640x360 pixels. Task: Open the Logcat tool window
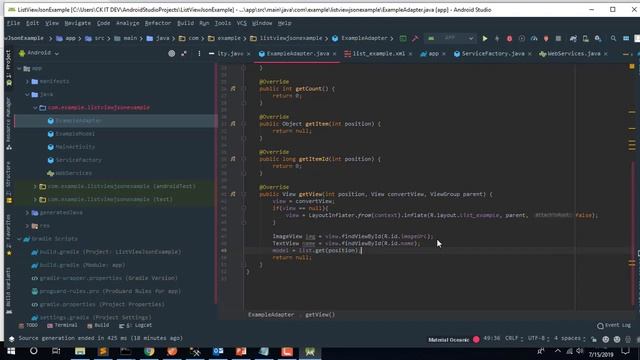(136, 325)
